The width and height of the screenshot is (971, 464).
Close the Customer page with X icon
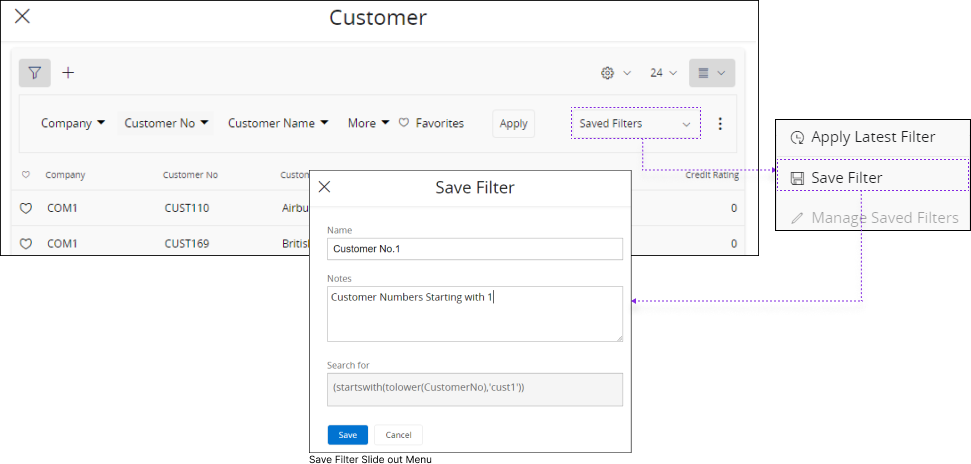22,17
